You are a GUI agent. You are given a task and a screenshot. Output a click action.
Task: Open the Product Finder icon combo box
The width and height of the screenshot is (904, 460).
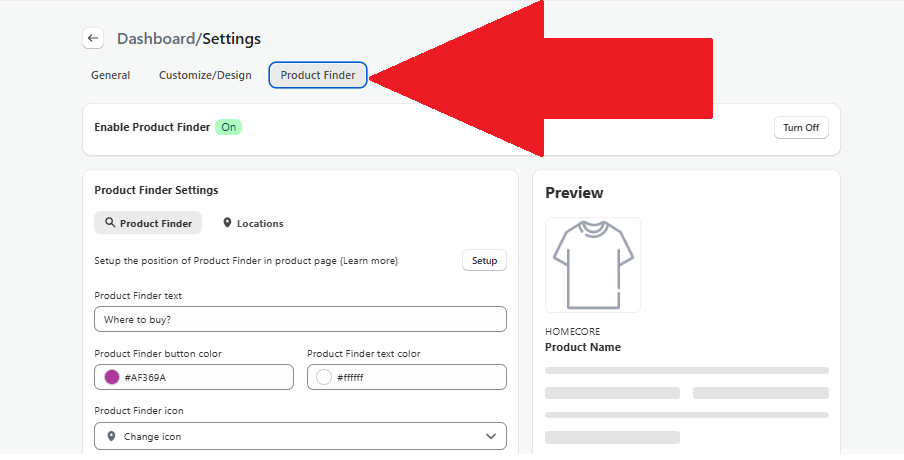[x=300, y=437]
